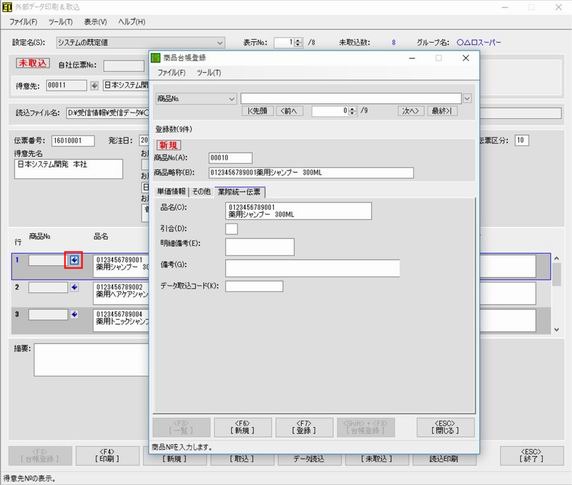Switch to the その他 tab

(201, 191)
